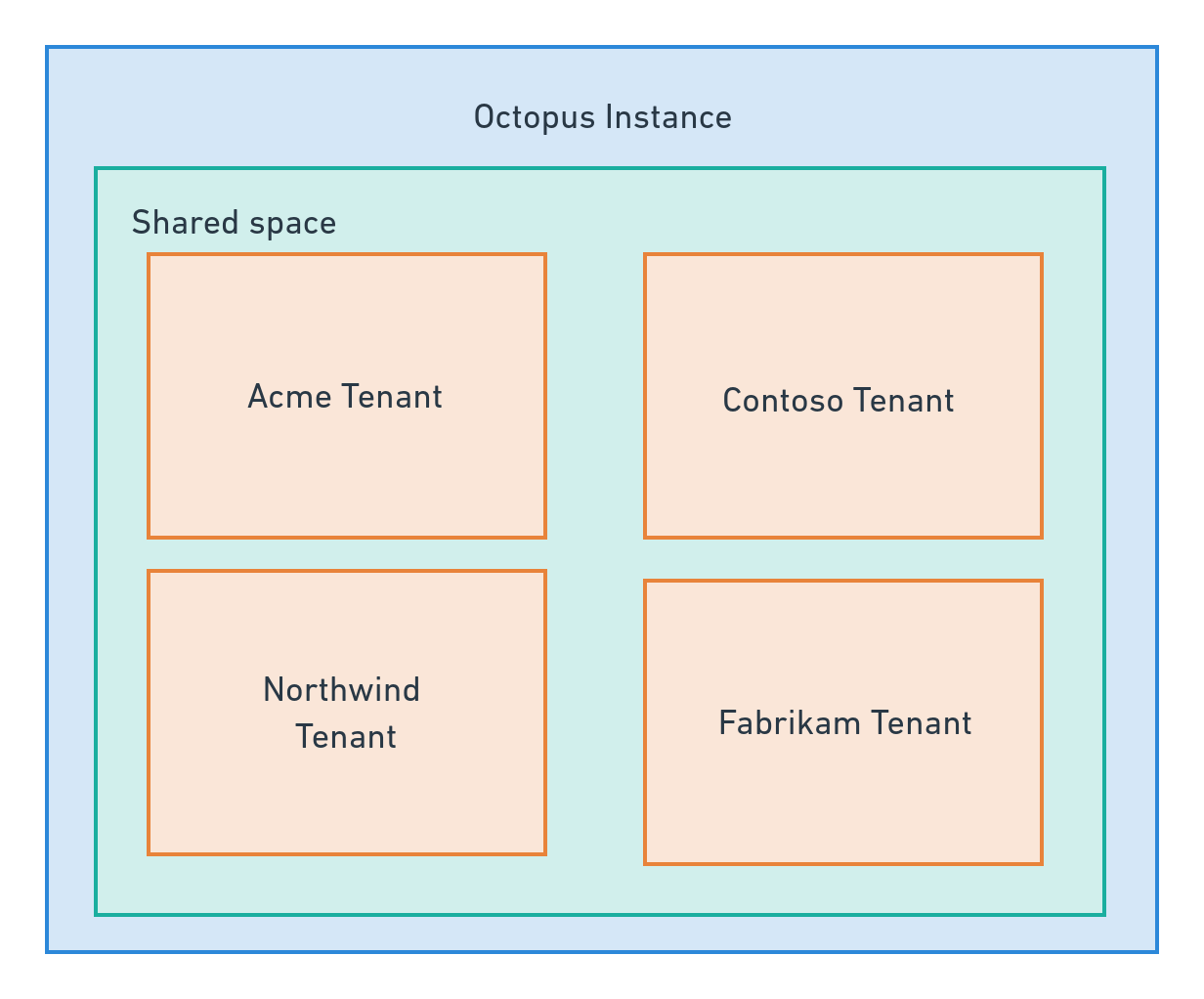This screenshot has height=999, width=1204.
Task: Click the Shared space label
Action: (235, 222)
